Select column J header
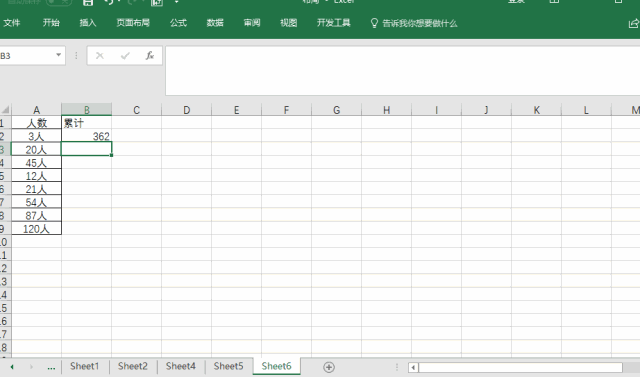This screenshot has height=377, width=640. pyautogui.click(x=486, y=110)
